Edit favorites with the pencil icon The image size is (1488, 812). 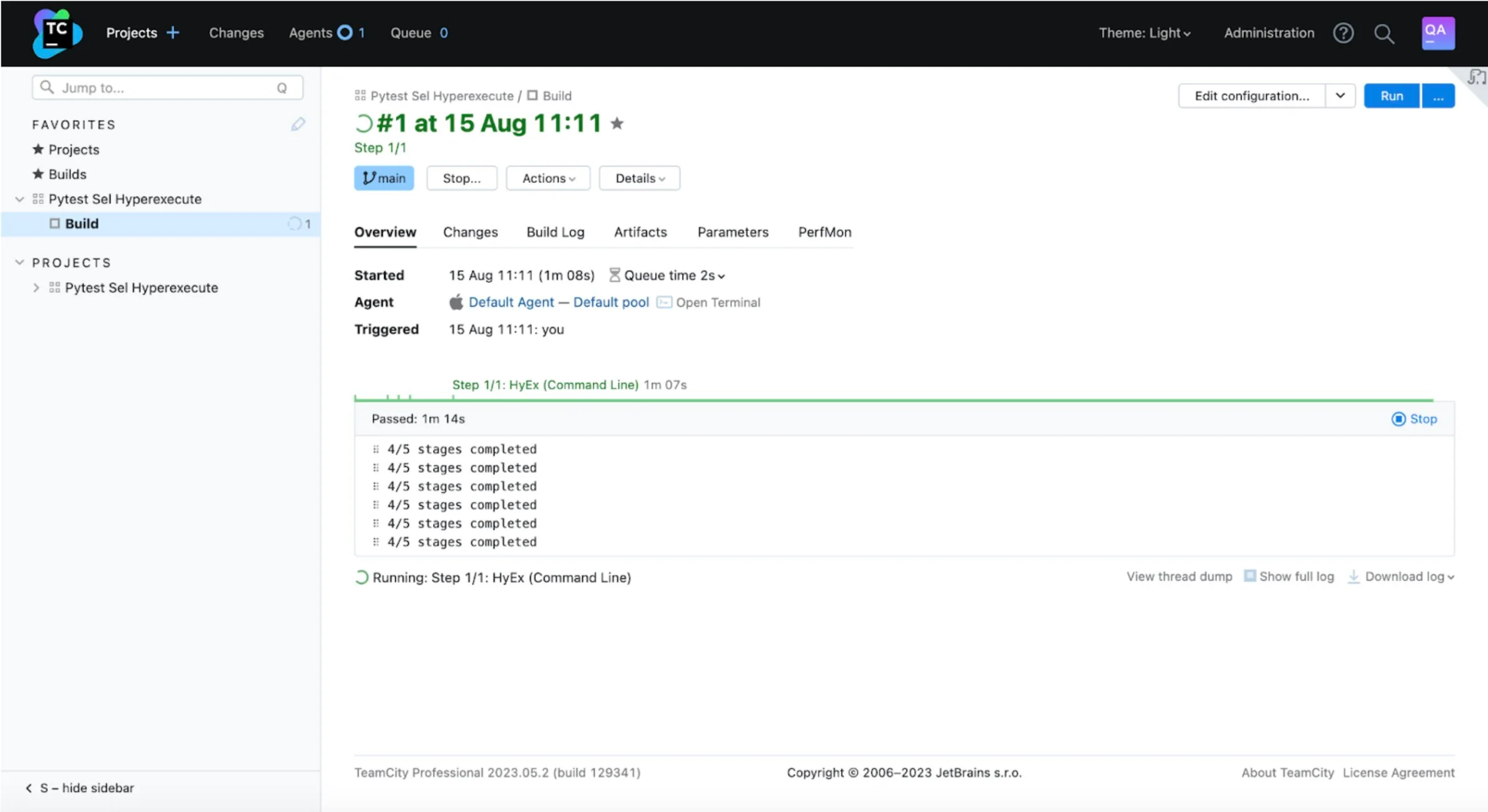point(298,124)
